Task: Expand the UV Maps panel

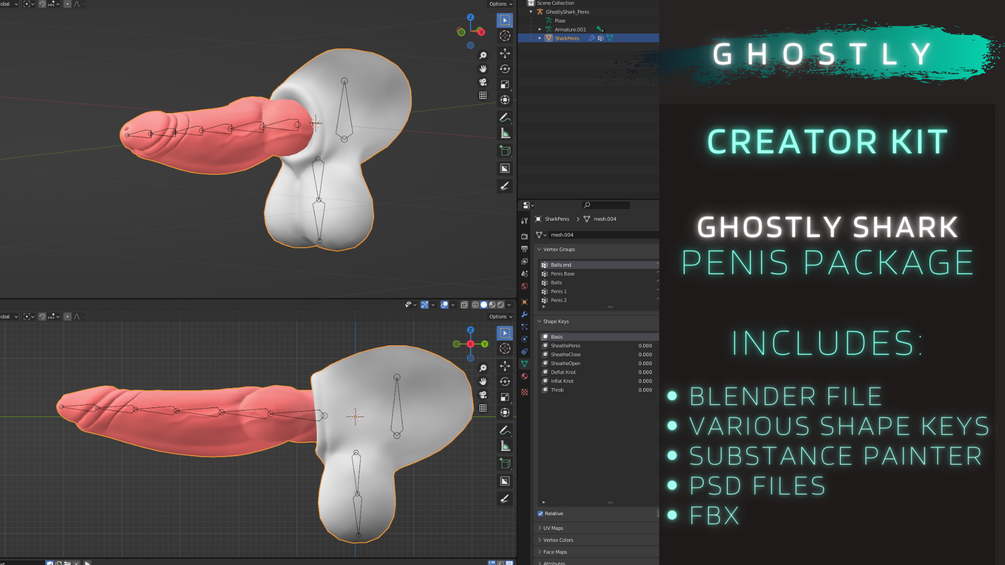Action: pyautogui.click(x=540, y=528)
